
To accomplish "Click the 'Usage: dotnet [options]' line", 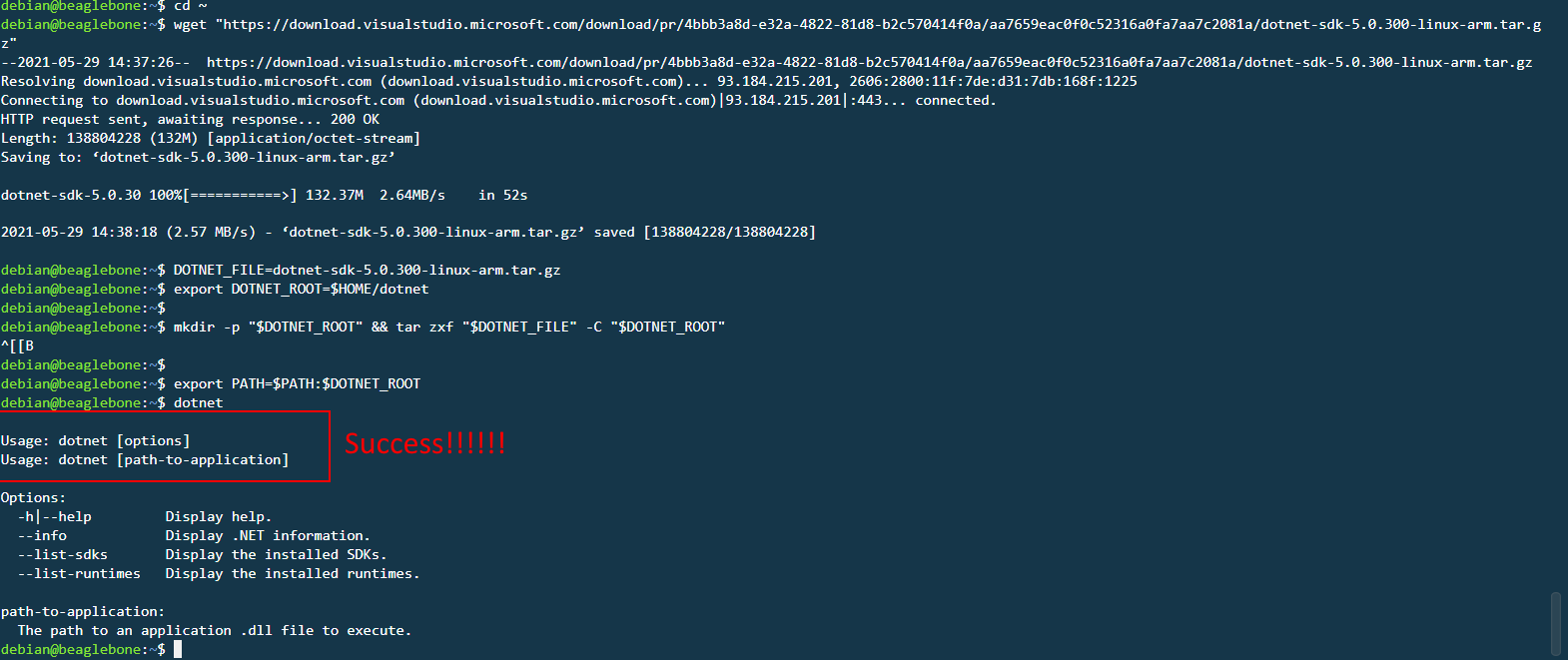I will (x=95, y=440).
